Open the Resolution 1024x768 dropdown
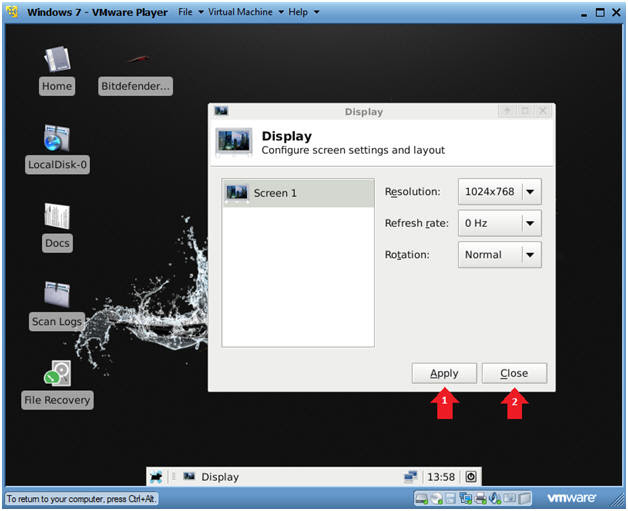This screenshot has height=511, width=628. [x=499, y=192]
